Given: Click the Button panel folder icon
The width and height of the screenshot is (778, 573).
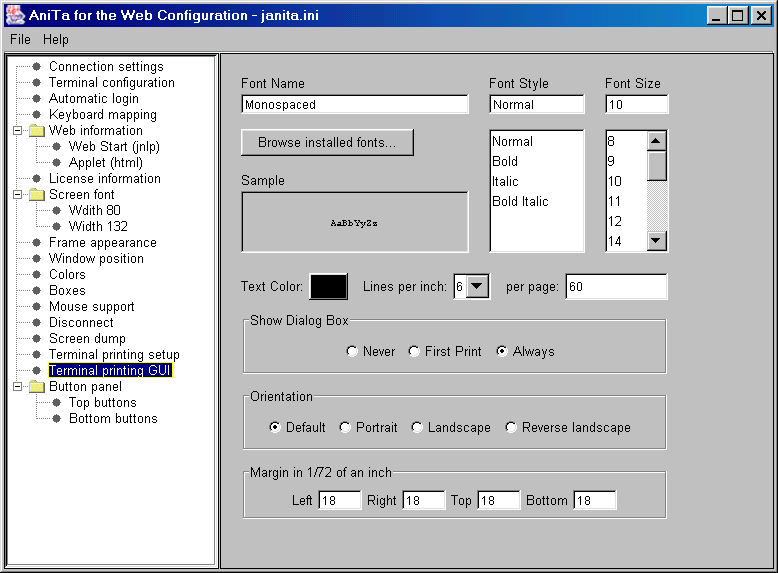Looking at the screenshot, I should 37,387.
